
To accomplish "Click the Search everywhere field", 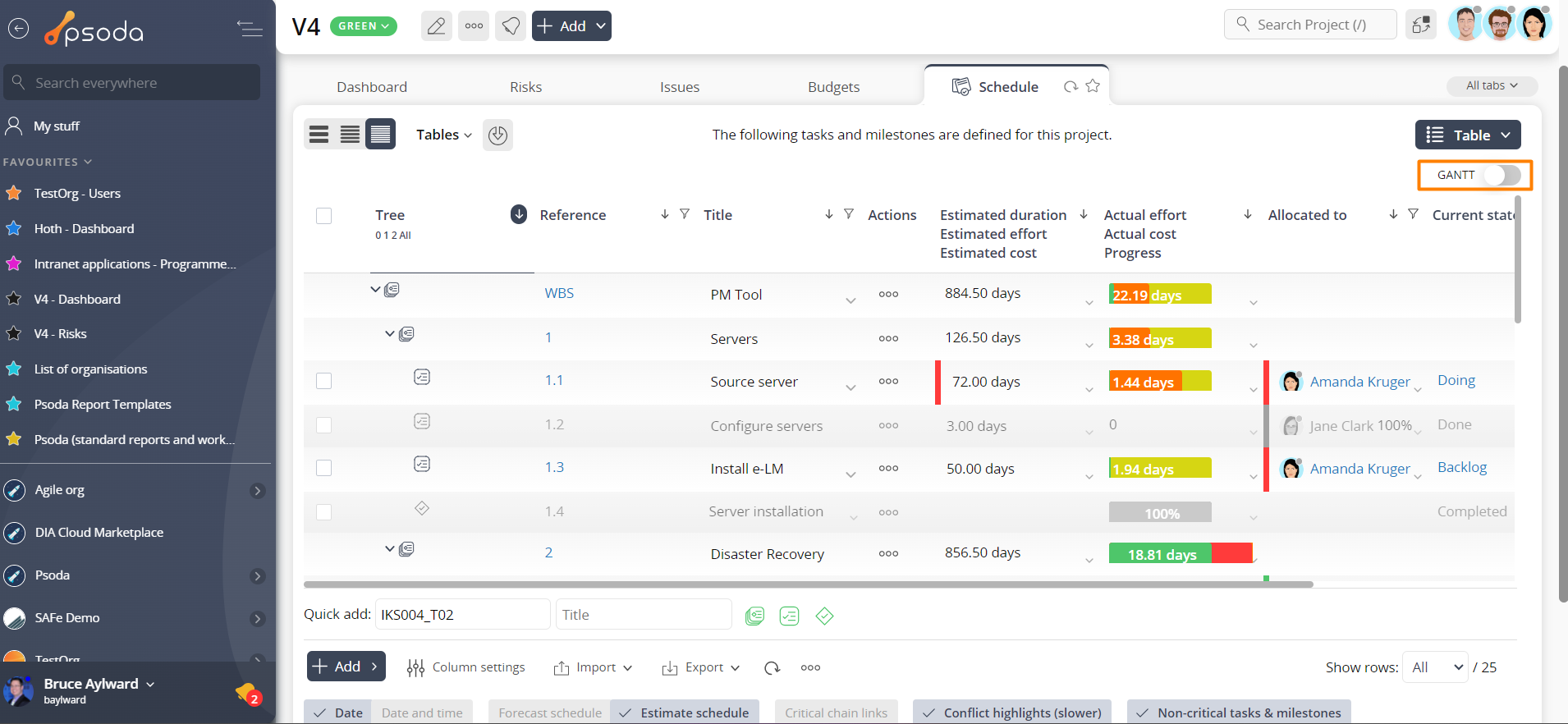I will [x=131, y=82].
